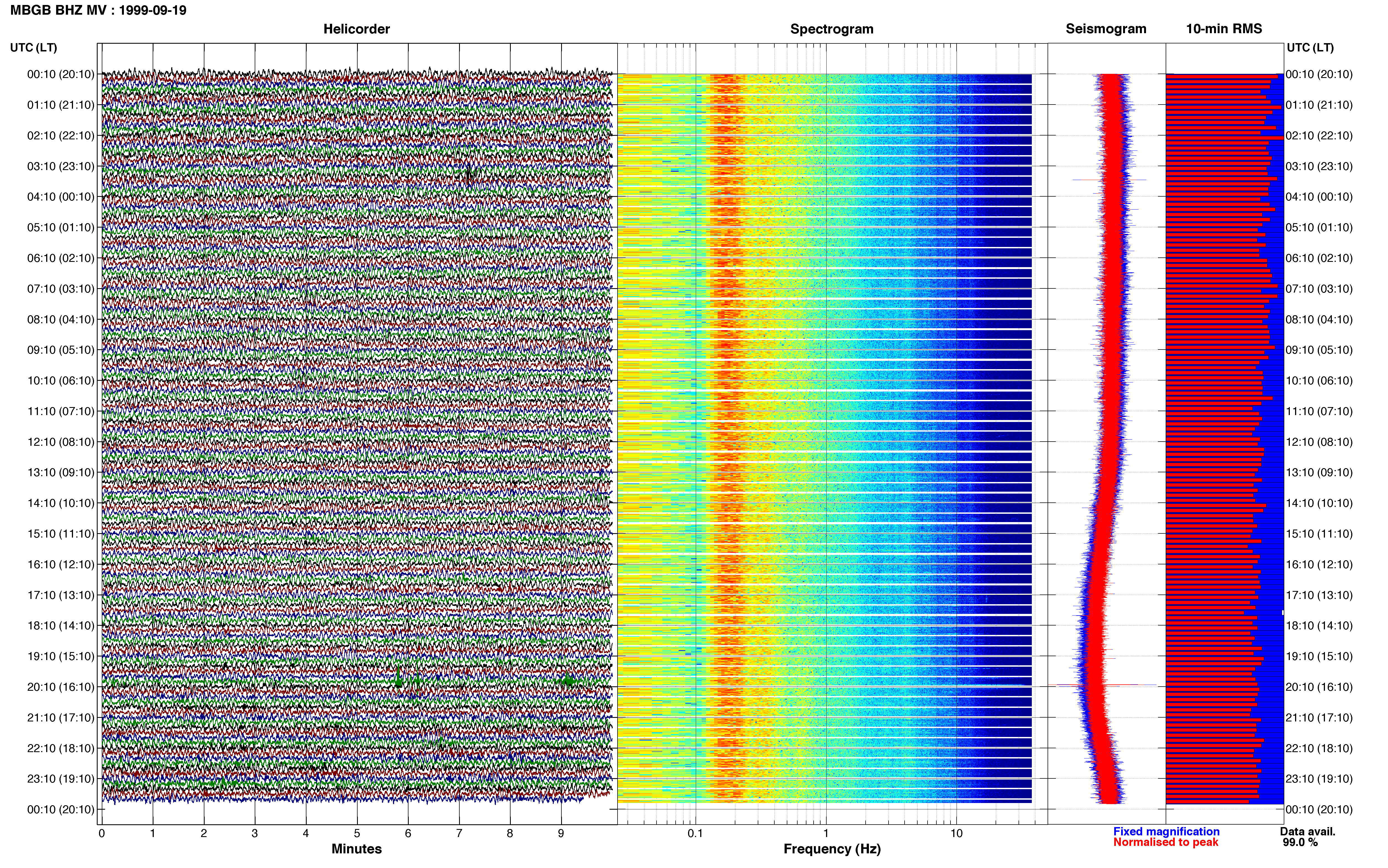Select the Helicorder panel heading
This screenshot has height=868, width=1388.
click(356, 29)
